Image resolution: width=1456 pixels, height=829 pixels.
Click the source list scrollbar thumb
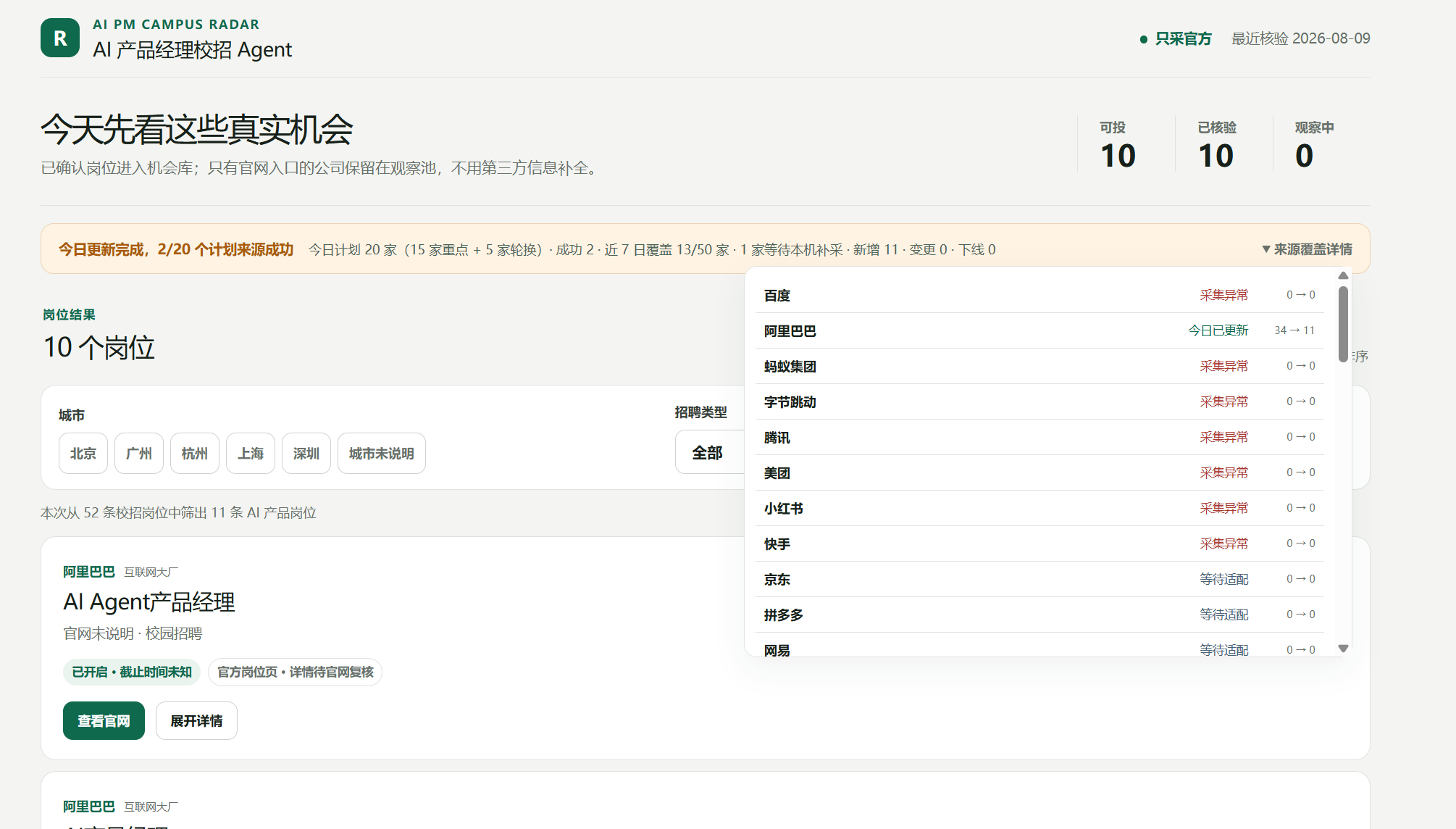pos(1343,324)
